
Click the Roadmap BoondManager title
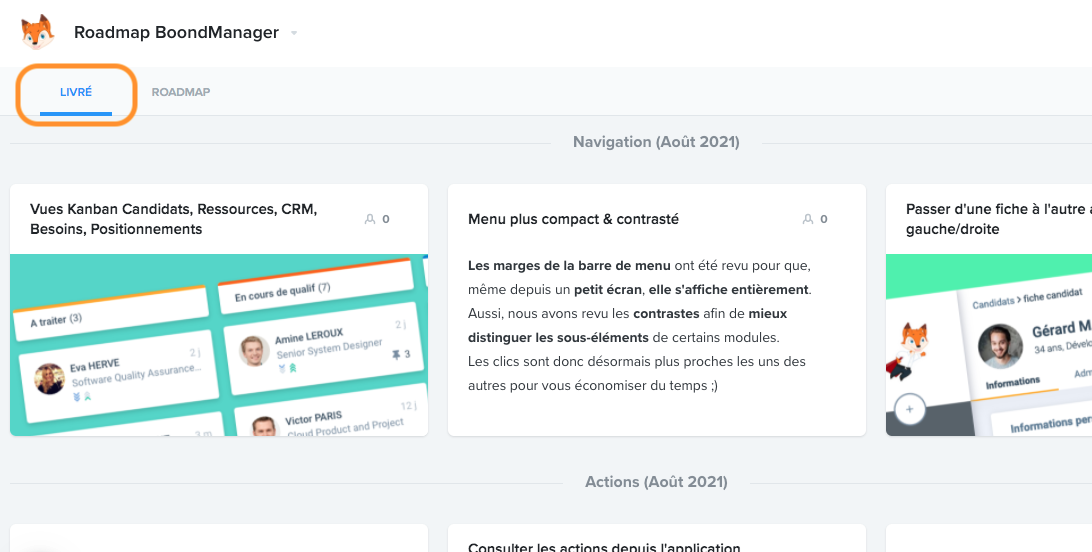(176, 33)
